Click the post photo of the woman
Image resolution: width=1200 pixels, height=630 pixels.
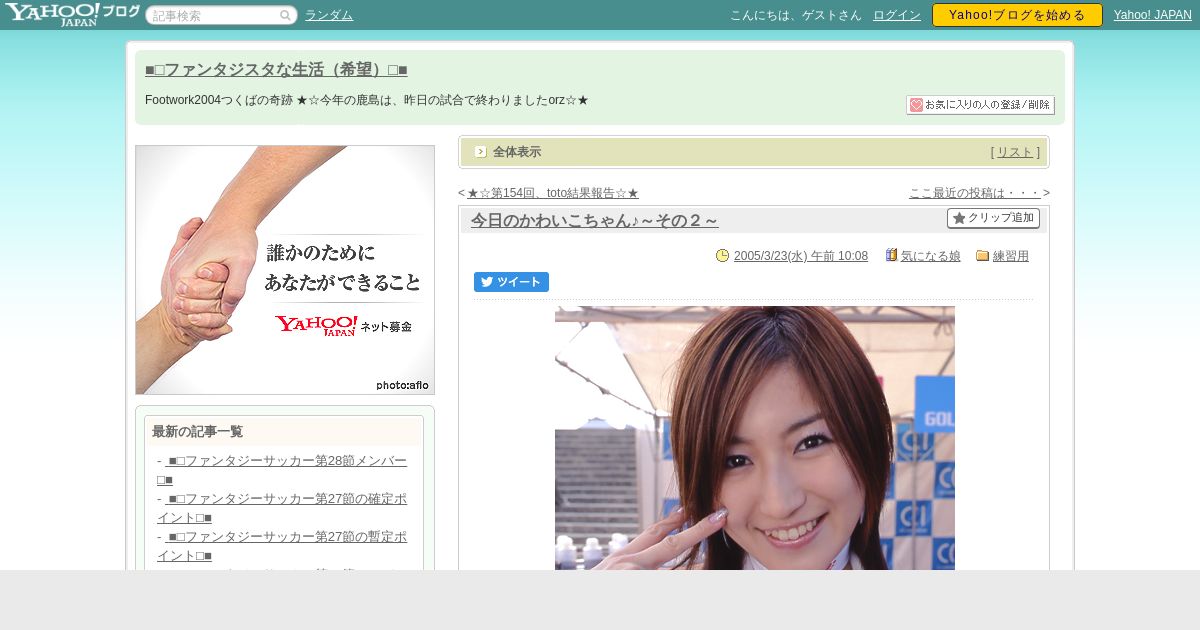pyautogui.click(x=755, y=438)
